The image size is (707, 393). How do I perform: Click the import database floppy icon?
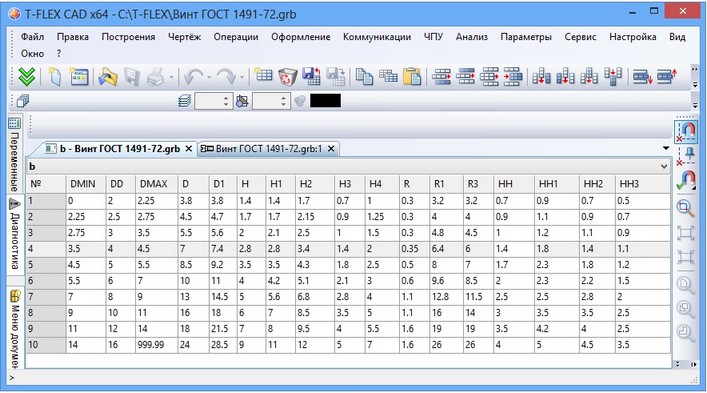[312, 77]
